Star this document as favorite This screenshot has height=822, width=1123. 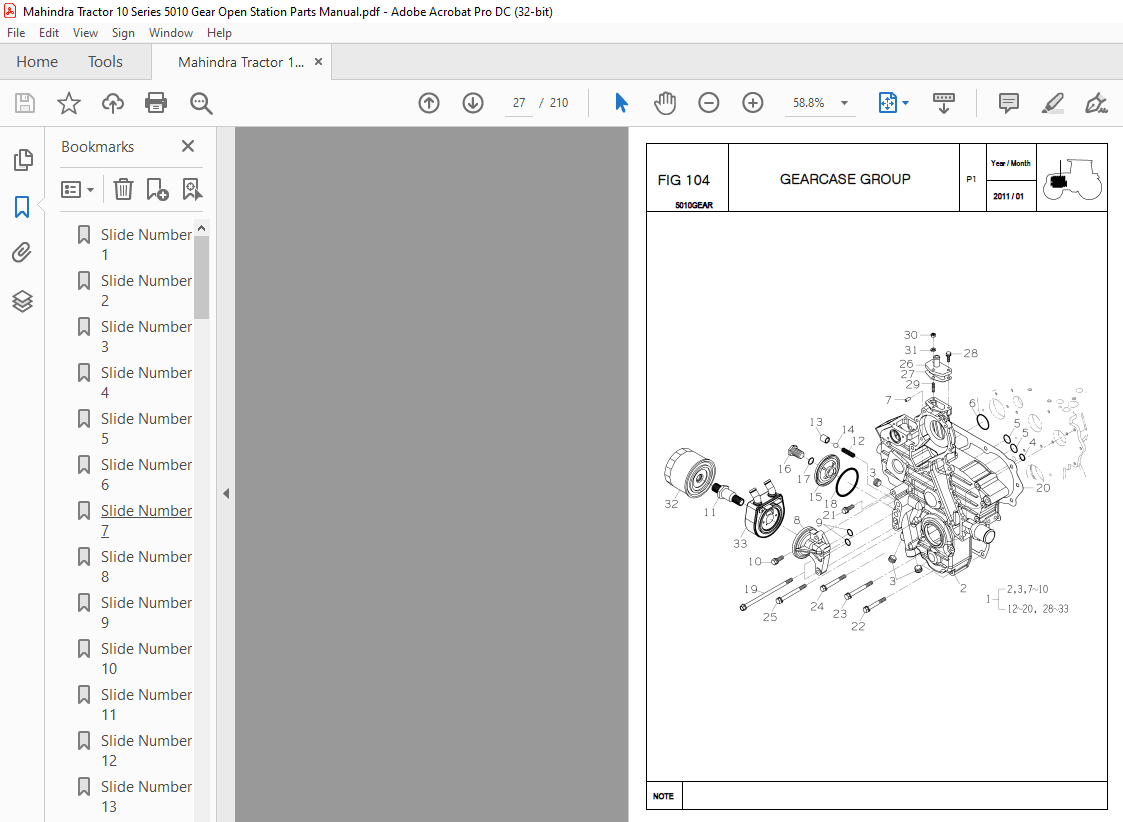point(69,103)
